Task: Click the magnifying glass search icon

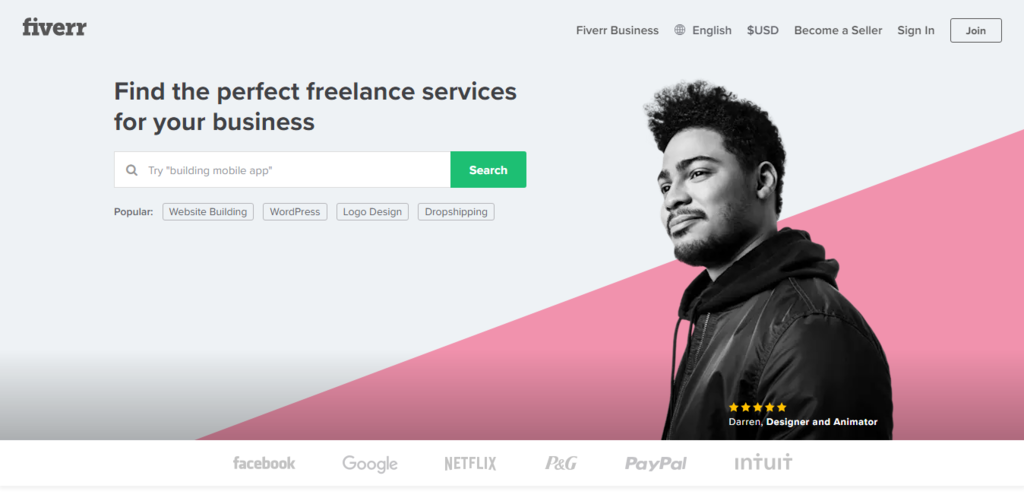Action: [x=132, y=170]
